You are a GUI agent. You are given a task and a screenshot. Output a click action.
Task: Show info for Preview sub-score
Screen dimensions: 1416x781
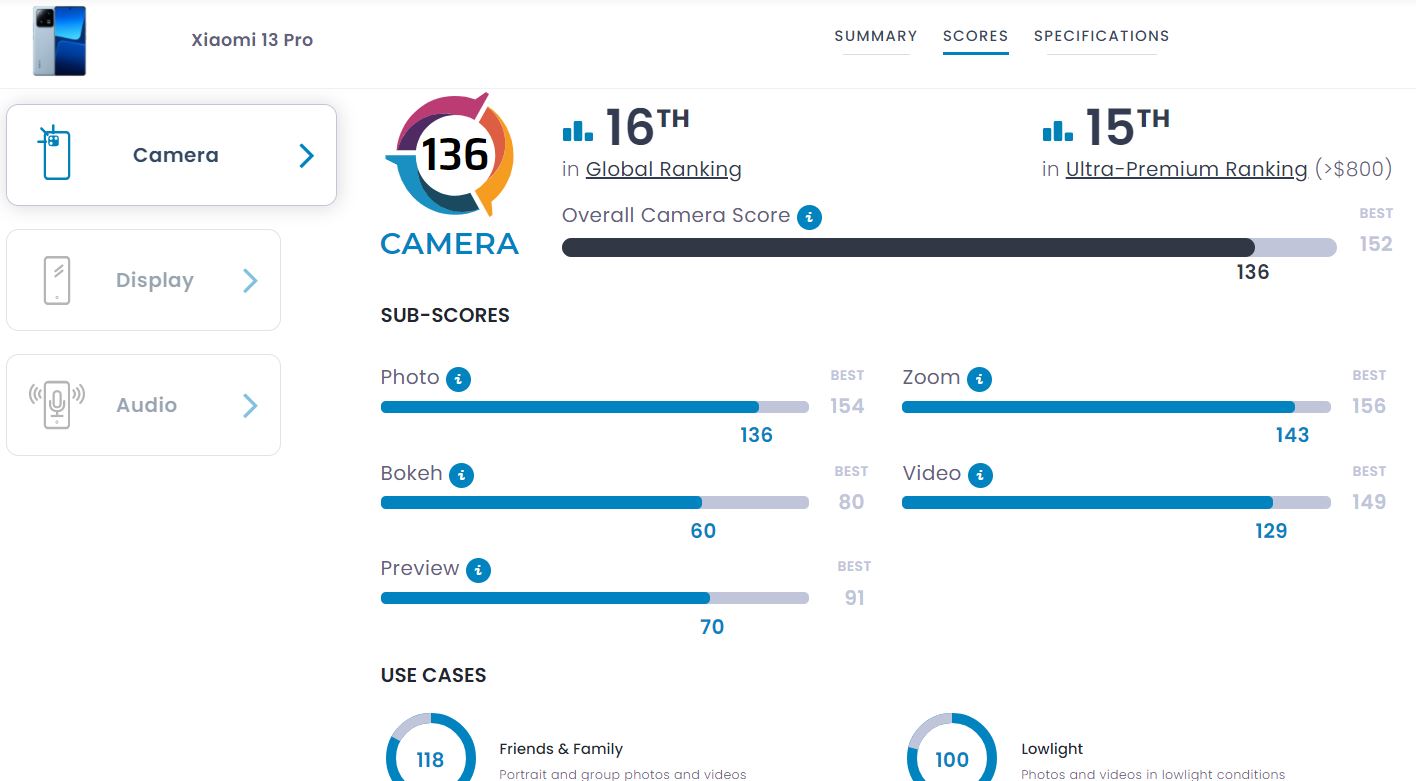click(x=479, y=570)
